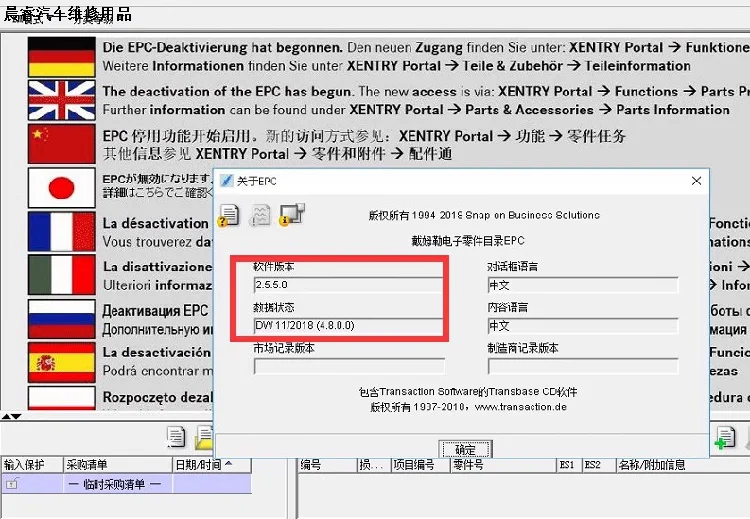
Task: Click the text 戴姆勒电子零件目录EPC in the dialog
Action: coord(468,240)
